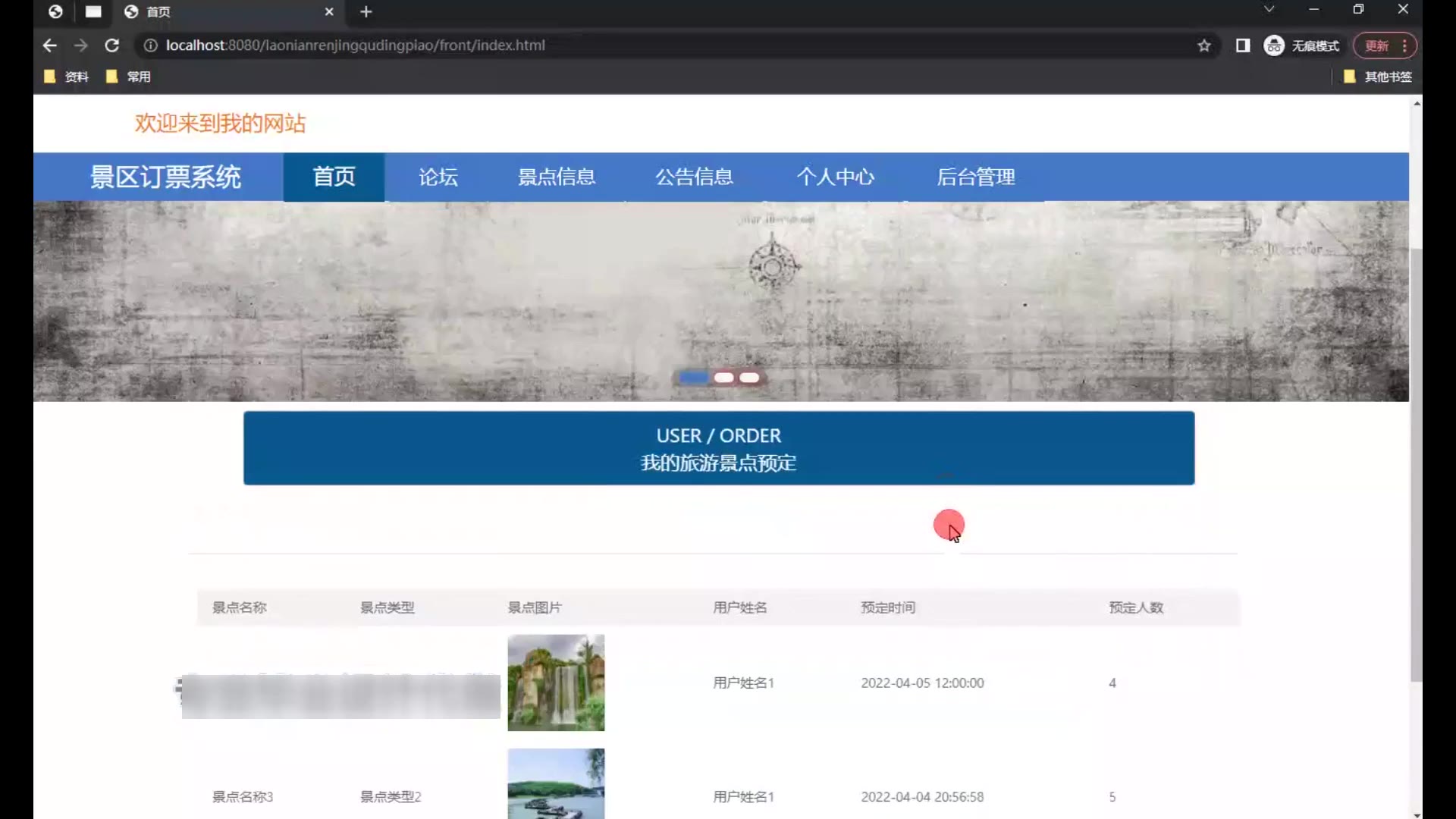The height and width of the screenshot is (819, 1456).
Task: Click the browser back arrow
Action: 50,45
